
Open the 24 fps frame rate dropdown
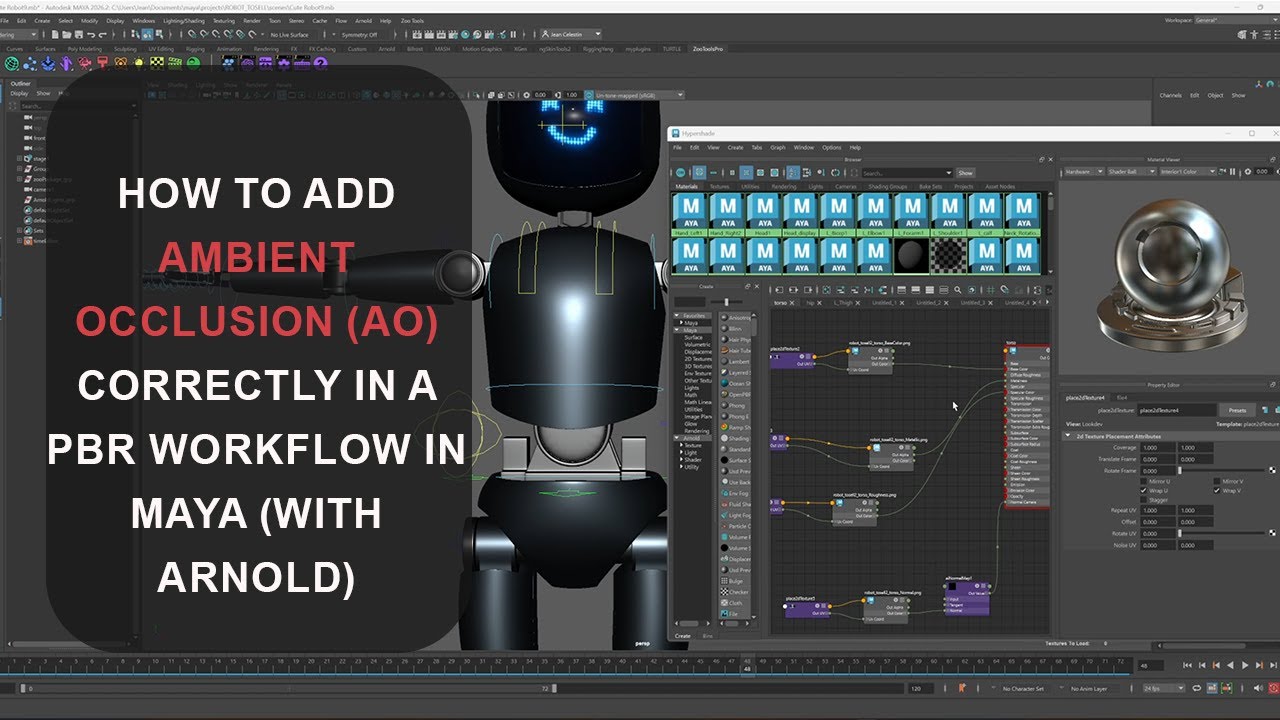[x=1163, y=688]
